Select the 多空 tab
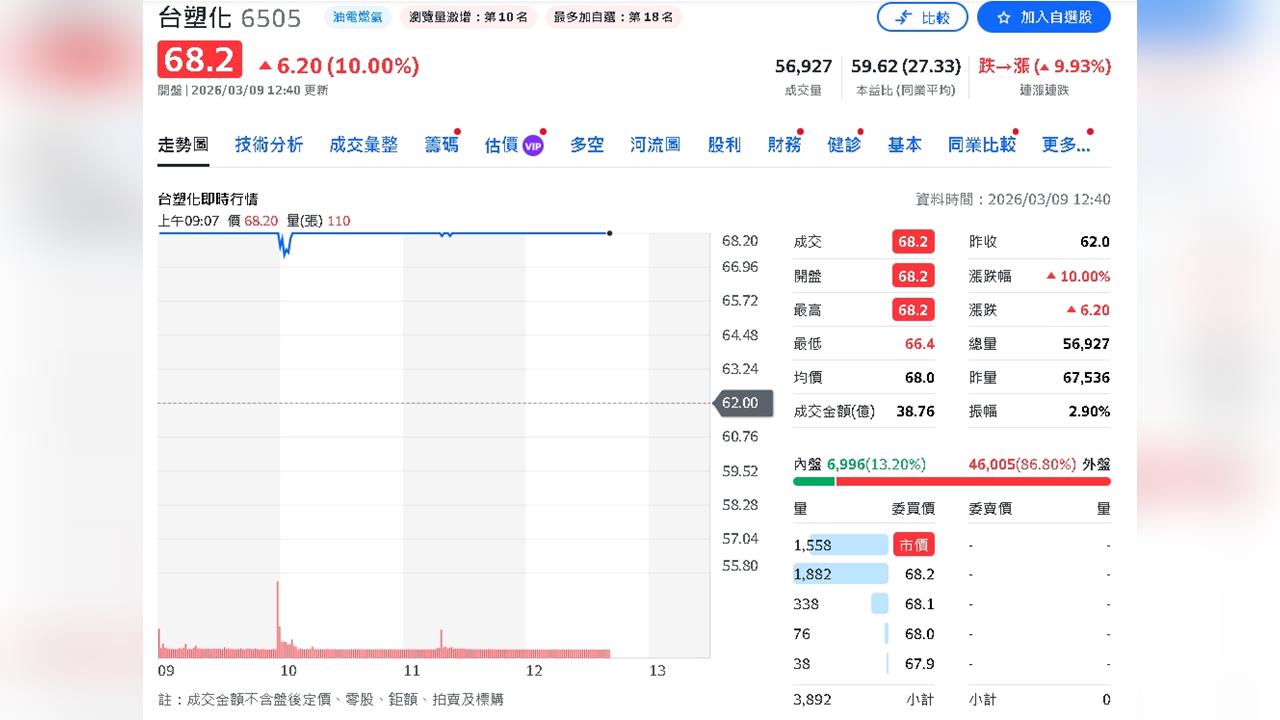The width and height of the screenshot is (1280, 720). [587, 144]
